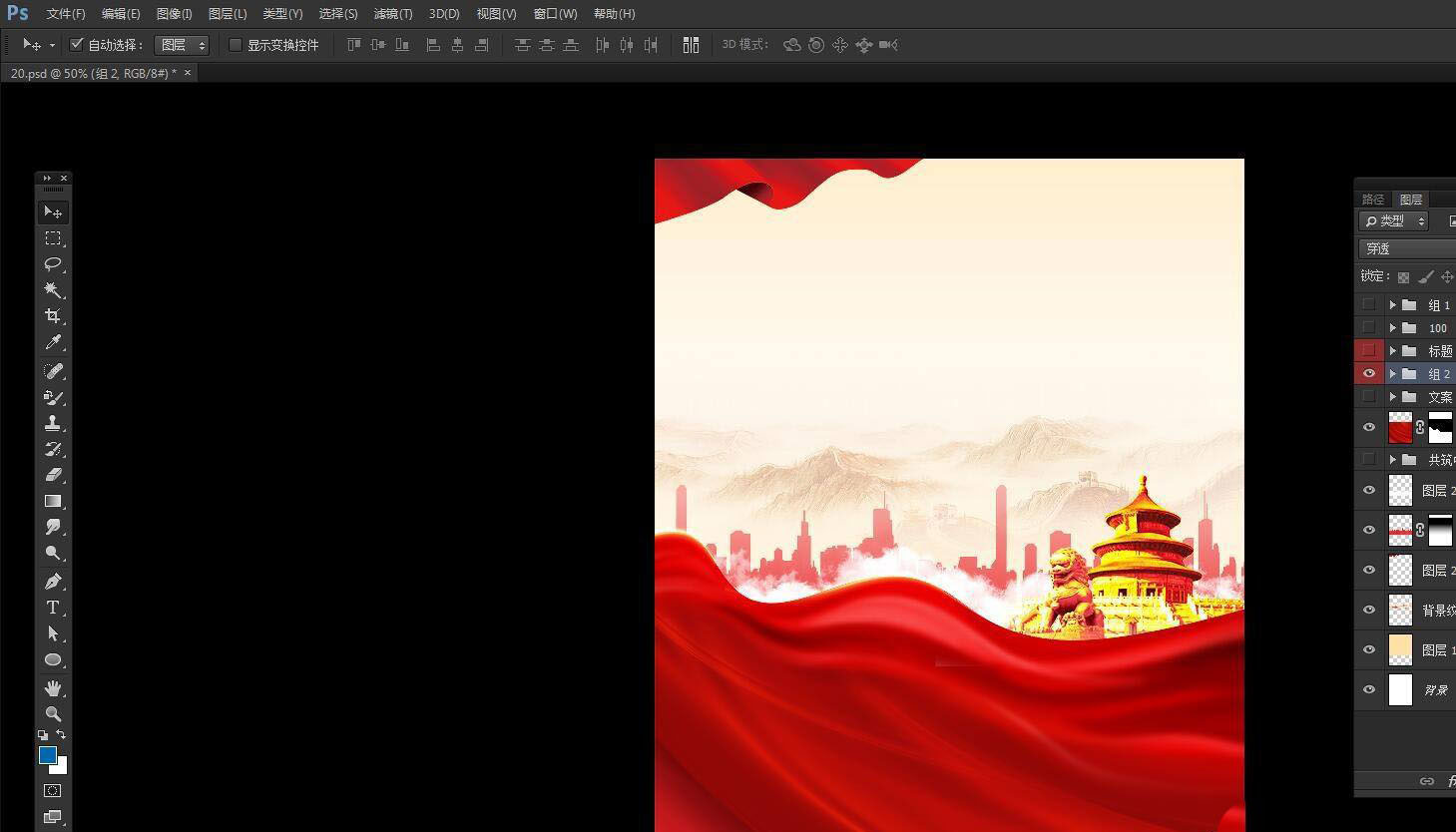The image size is (1456, 832).
Task: Select the Pen tool
Action: (x=53, y=582)
